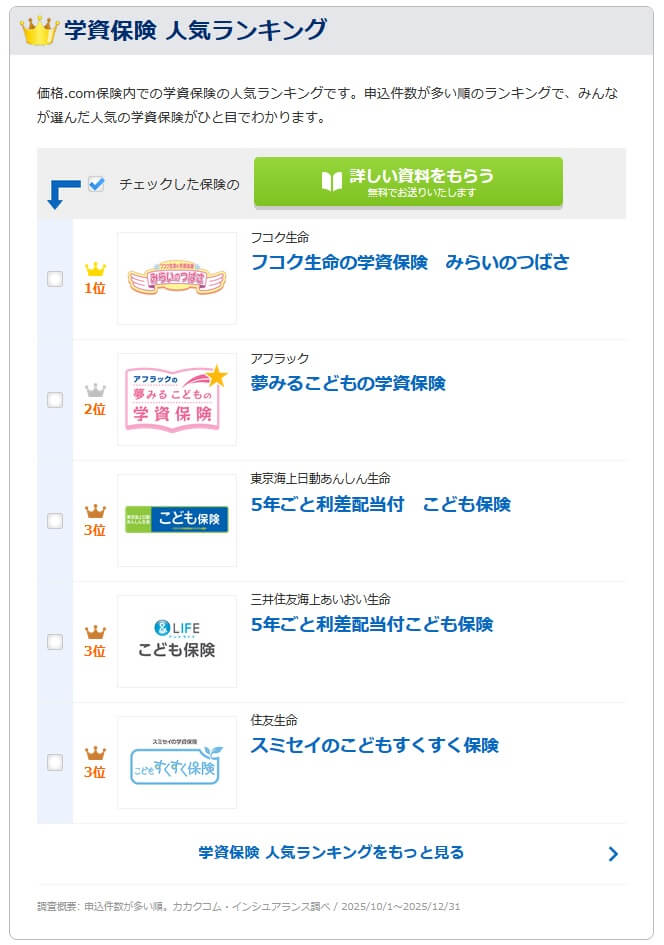Follow the 学資保険 人気ランキングをもっと見る link
The width and height of the screenshot is (664, 945).
coord(331,853)
